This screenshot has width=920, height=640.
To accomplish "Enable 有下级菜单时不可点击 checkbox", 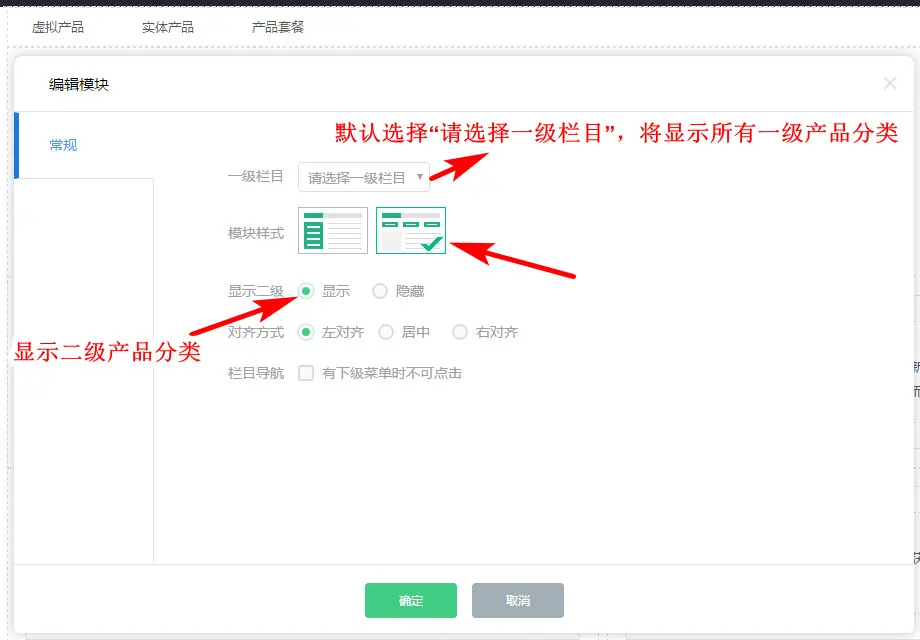I will coord(307,373).
